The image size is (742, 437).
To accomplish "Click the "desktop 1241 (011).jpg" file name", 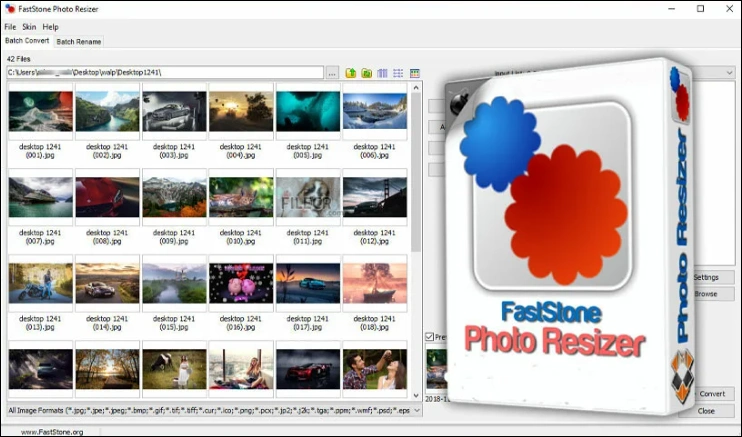I will click(308, 237).
